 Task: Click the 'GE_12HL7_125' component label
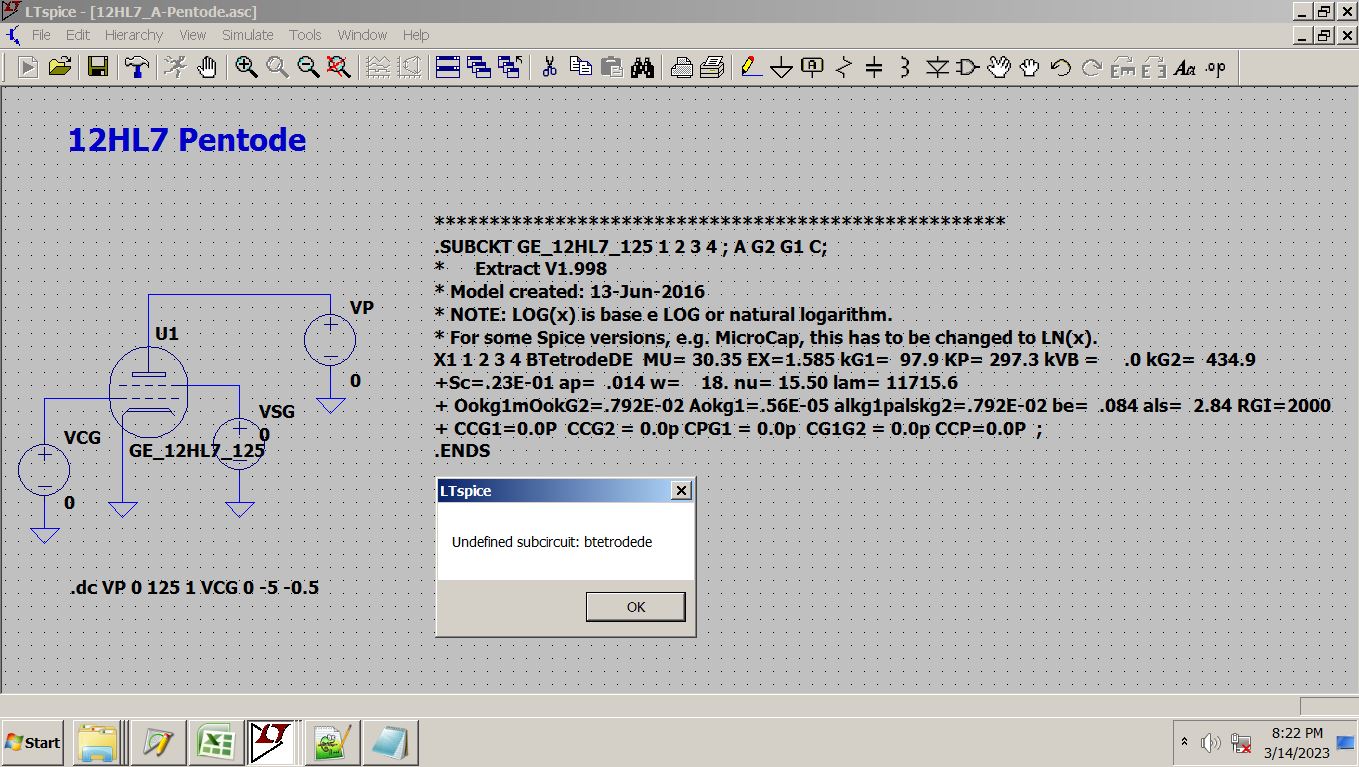(x=197, y=451)
